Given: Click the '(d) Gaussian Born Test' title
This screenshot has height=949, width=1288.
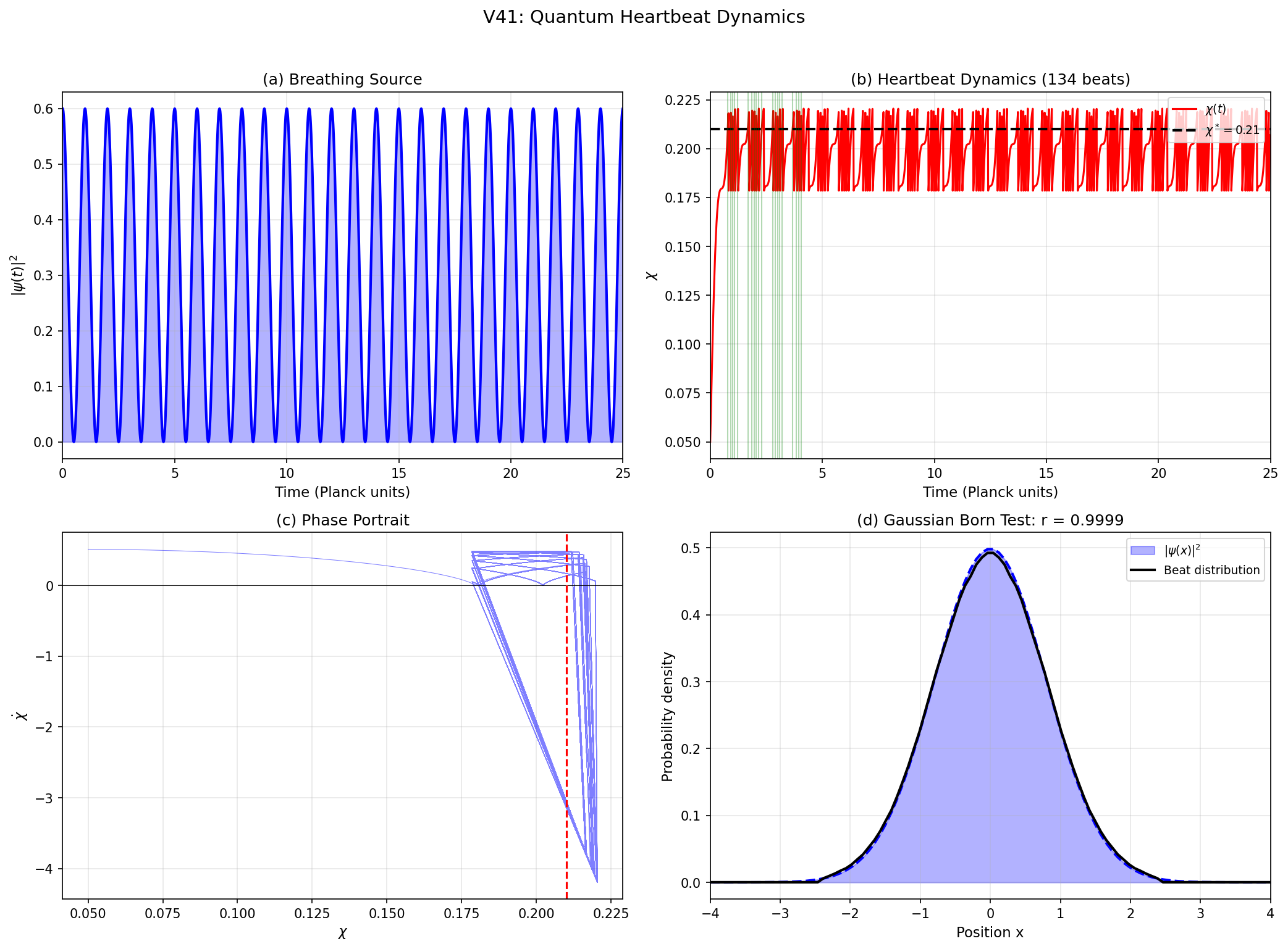Looking at the screenshot, I should pyautogui.click(x=990, y=520).
